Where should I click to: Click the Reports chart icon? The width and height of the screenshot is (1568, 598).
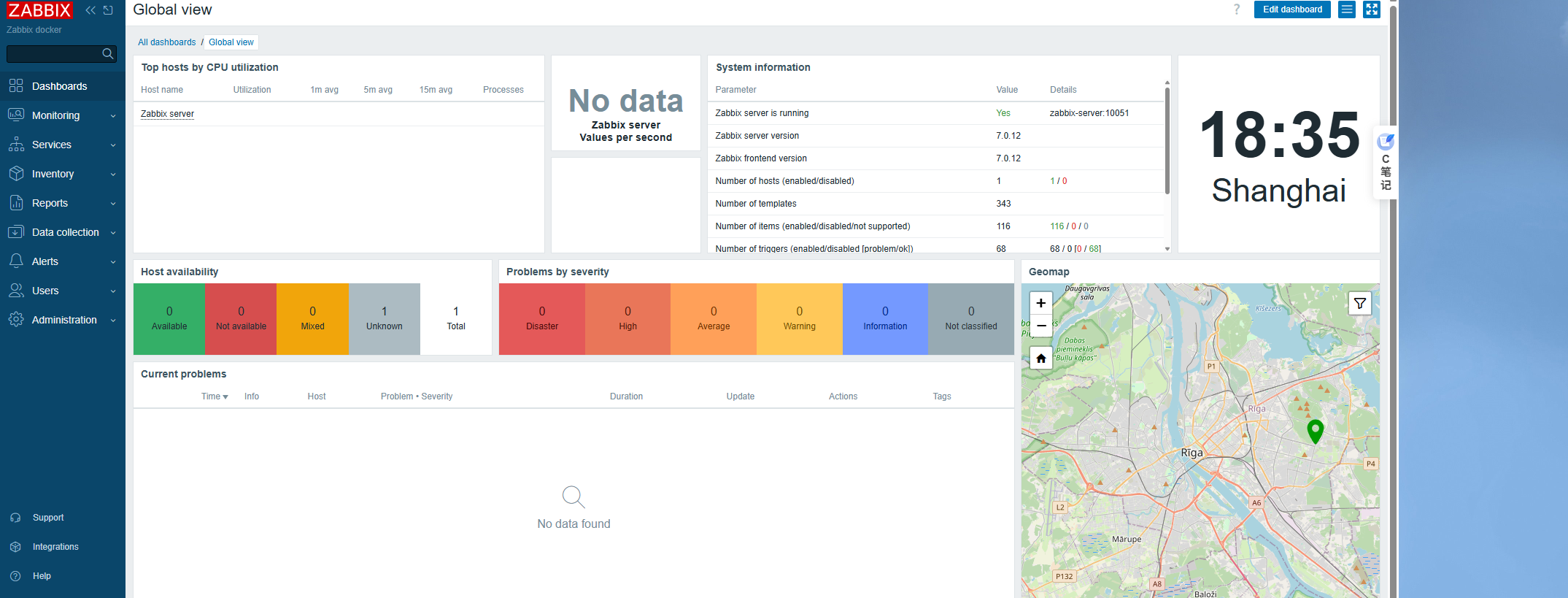[x=16, y=202]
